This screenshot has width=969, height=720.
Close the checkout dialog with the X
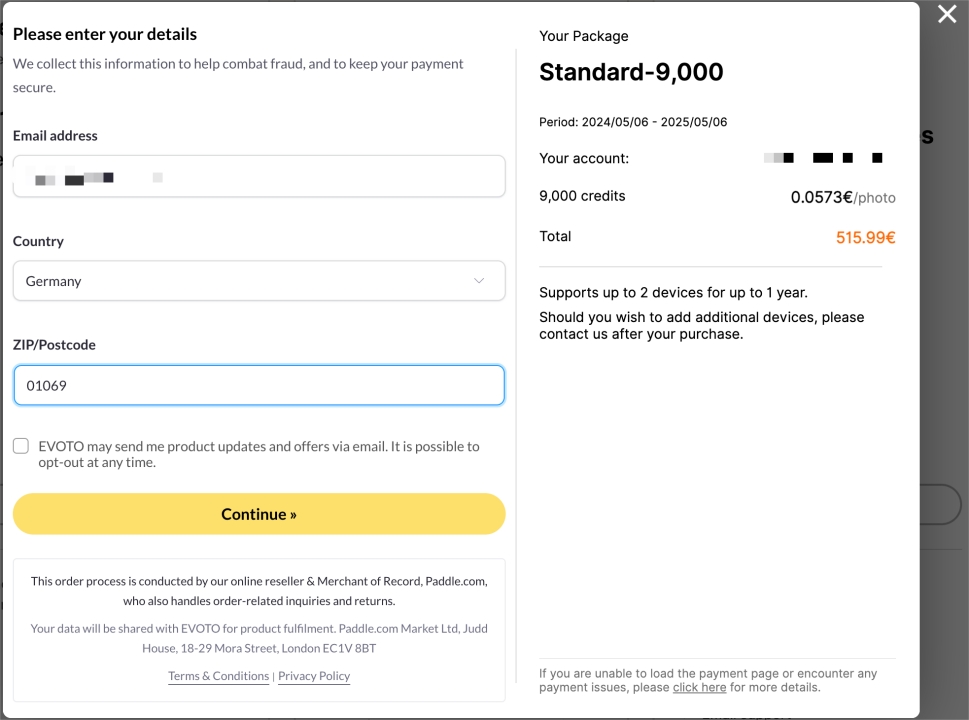[x=947, y=14]
